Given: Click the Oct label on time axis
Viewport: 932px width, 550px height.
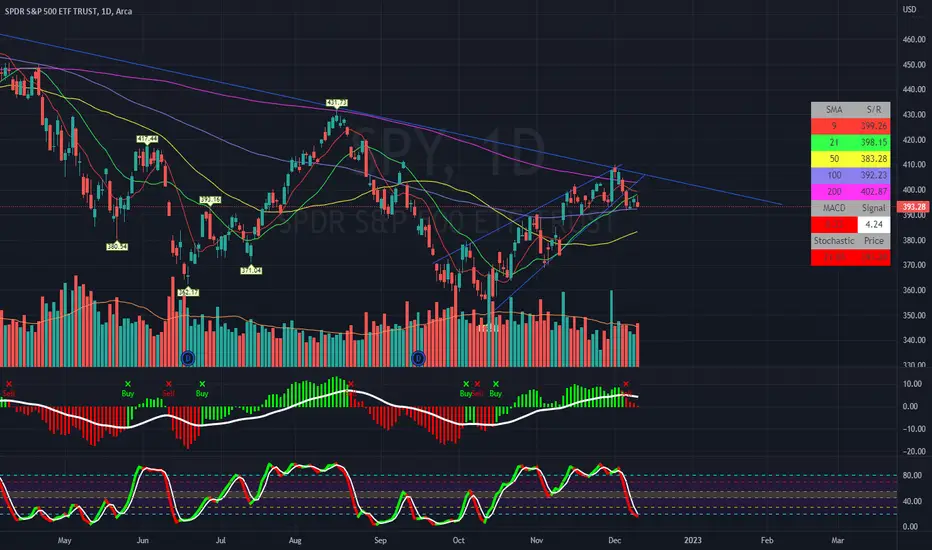Looking at the screenshot, I should [x=458, y=540].
